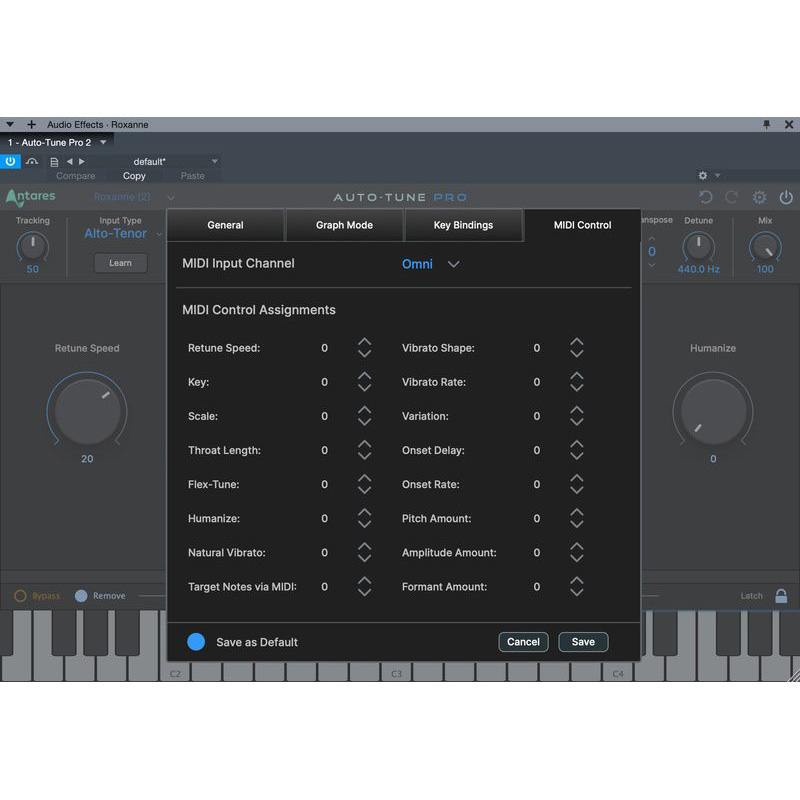
Task: Click the automation mode icon beside power
Action: tap(32, 162)
